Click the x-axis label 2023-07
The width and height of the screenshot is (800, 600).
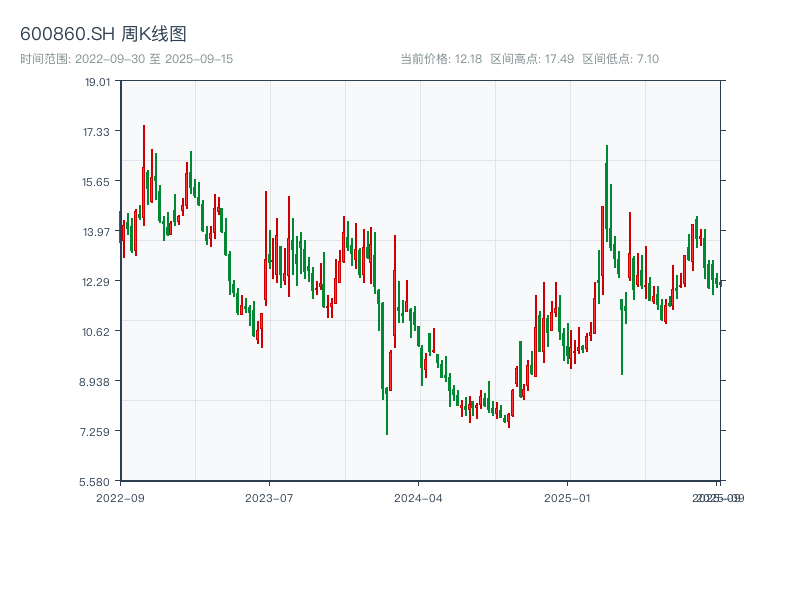pyautogui.click(x=269, y=498)
